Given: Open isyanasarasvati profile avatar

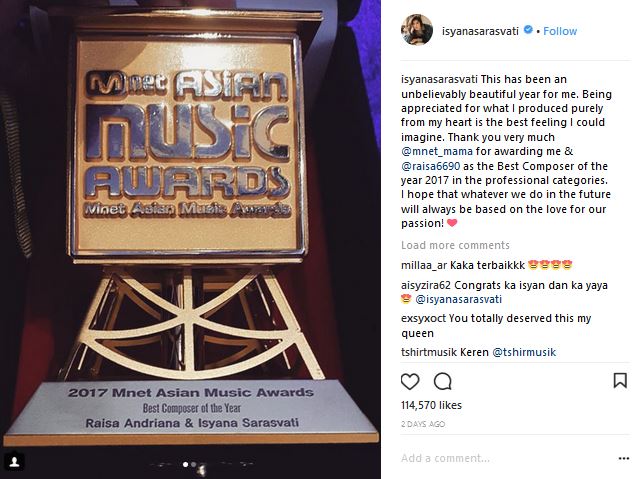Looking at the screenshot, I should [x=417, y=30].
